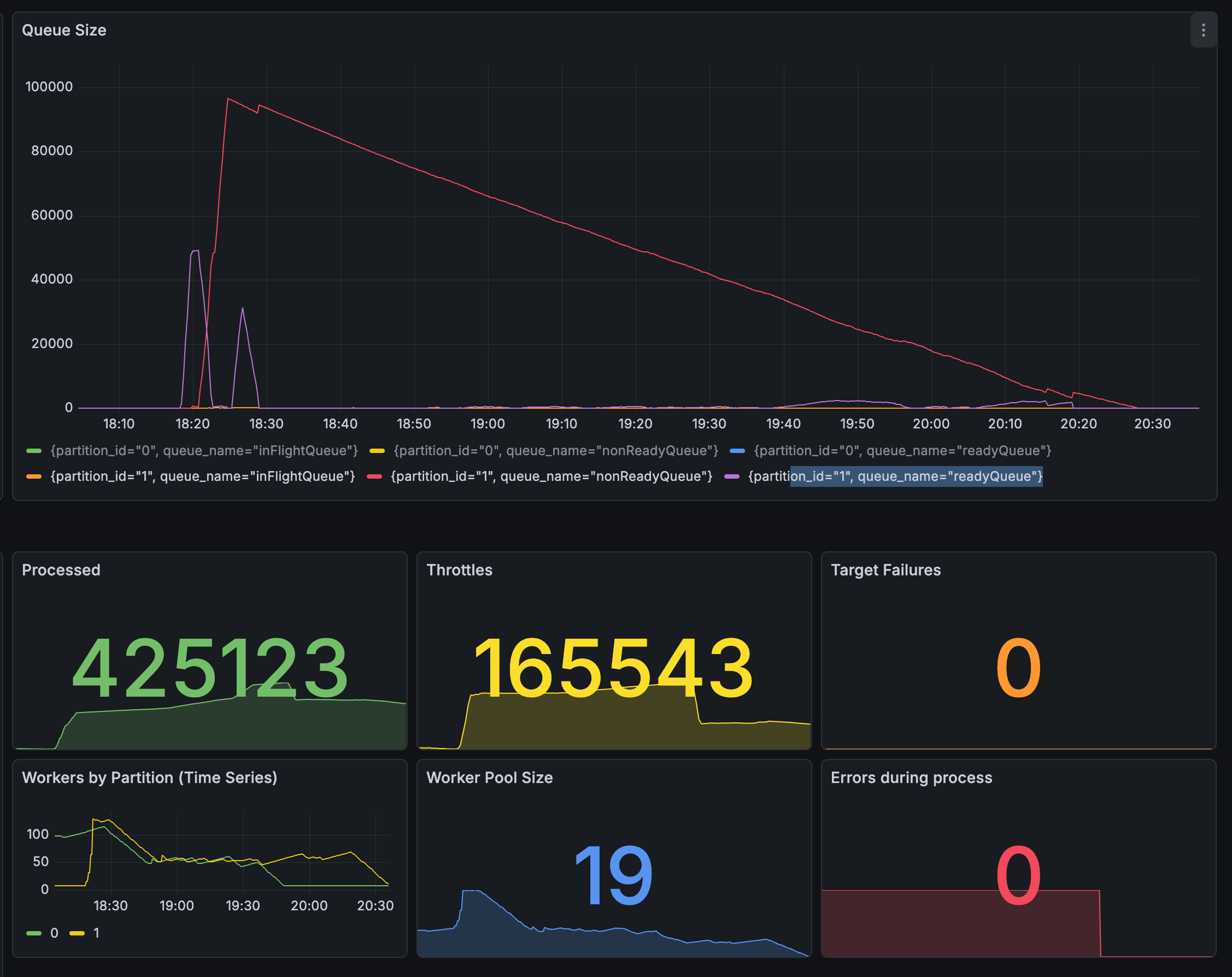This screenshot has width=1232, height=977.
Task: Click the blue readyQueue partition 0 legend marker
Action: [x=739, y=451]
